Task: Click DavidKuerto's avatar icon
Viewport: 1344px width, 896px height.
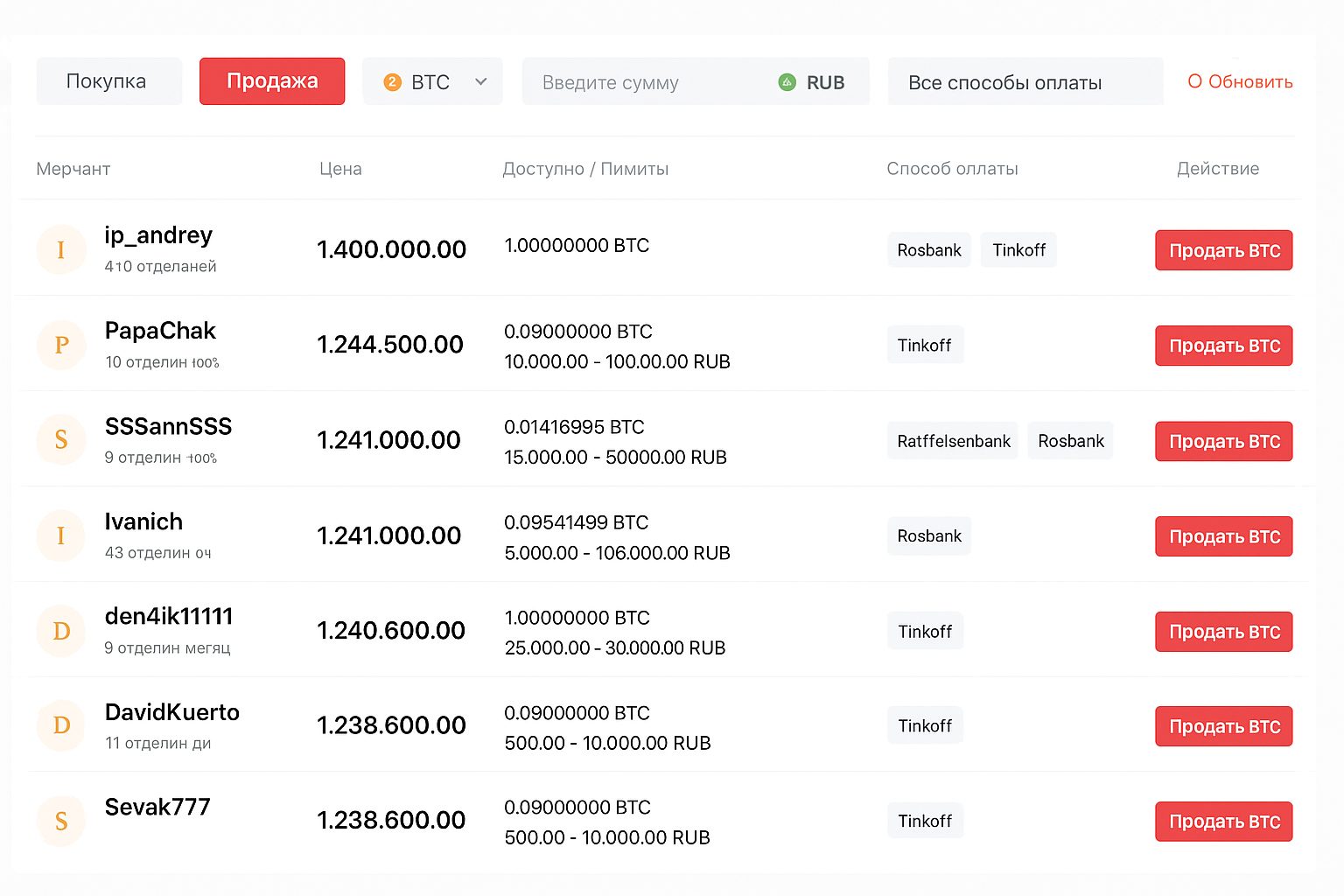Action: click(61, 725)
